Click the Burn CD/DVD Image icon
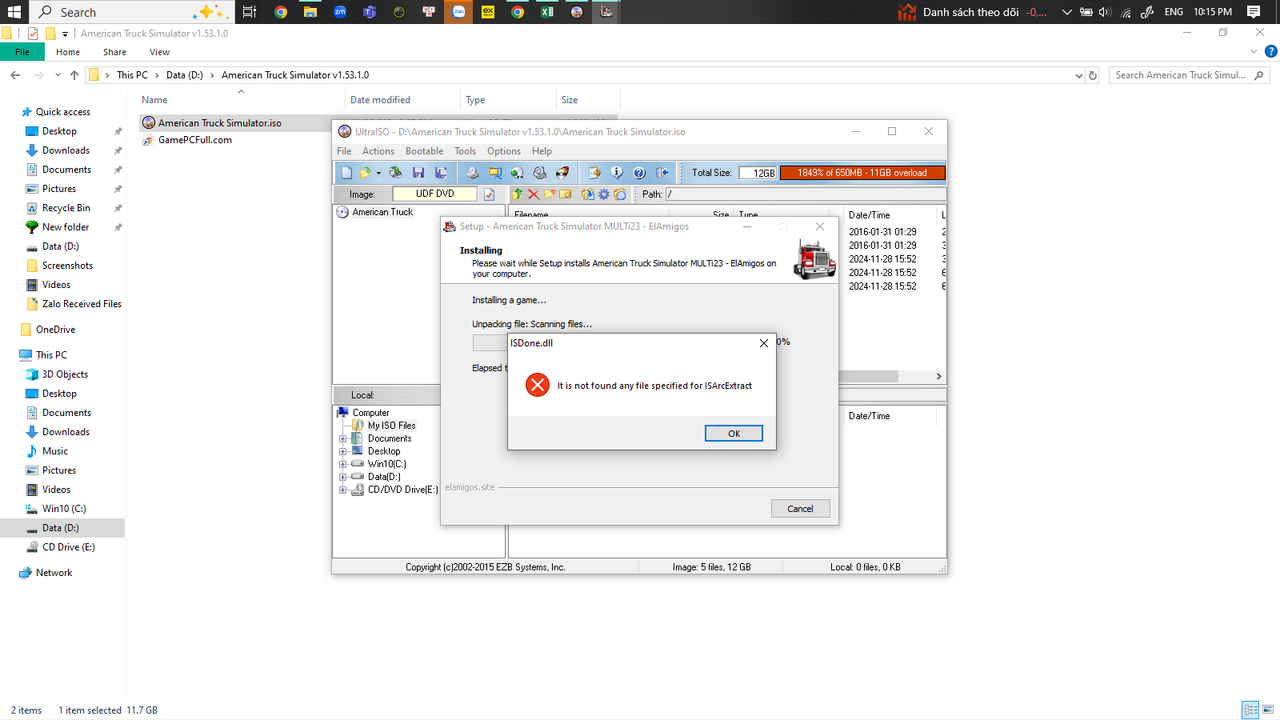This screenshot has width=1280, height=720. click(x=562, y=173)
